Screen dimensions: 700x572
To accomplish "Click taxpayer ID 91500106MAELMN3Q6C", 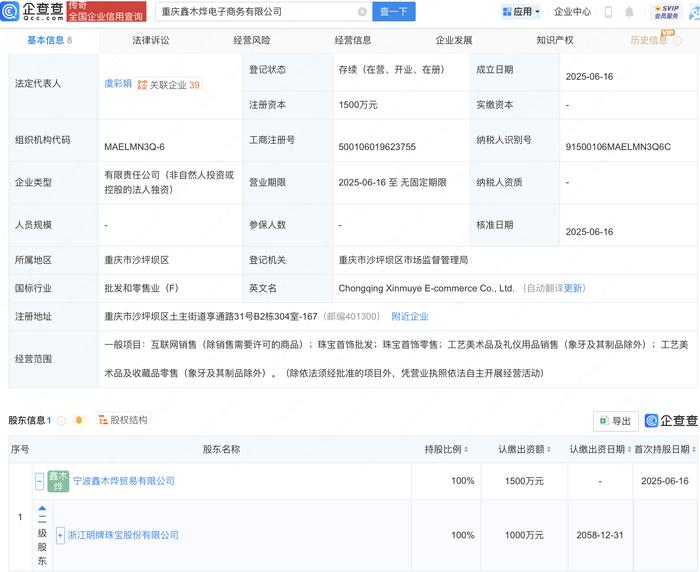I will (618, 147).
